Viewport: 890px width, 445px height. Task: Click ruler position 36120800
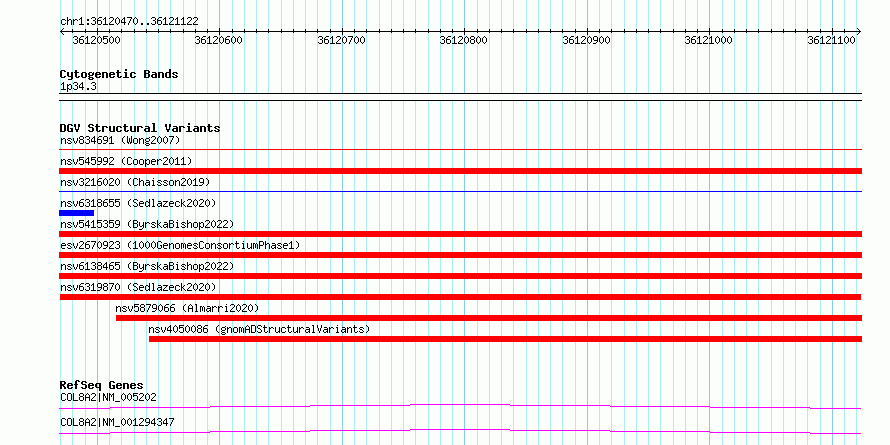(464, 40)
